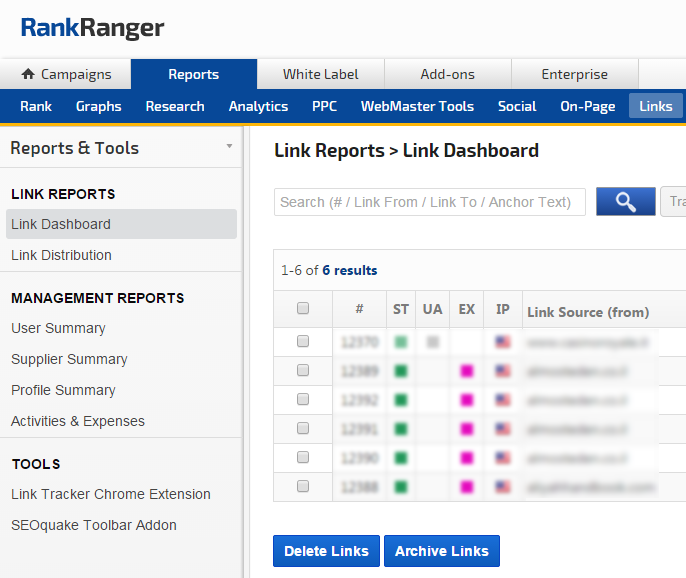This screenshot has height=578, width=686.
Task: Check the checkbox for link 12370
Action: point(303,342)
